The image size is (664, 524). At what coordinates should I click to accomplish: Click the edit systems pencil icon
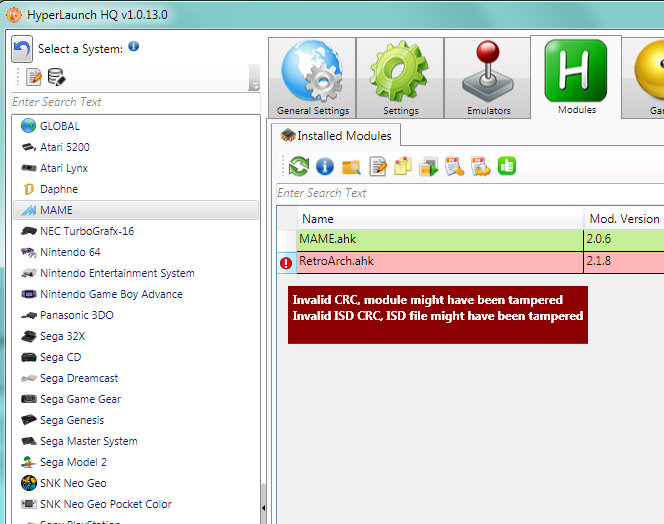coord(34,77)
